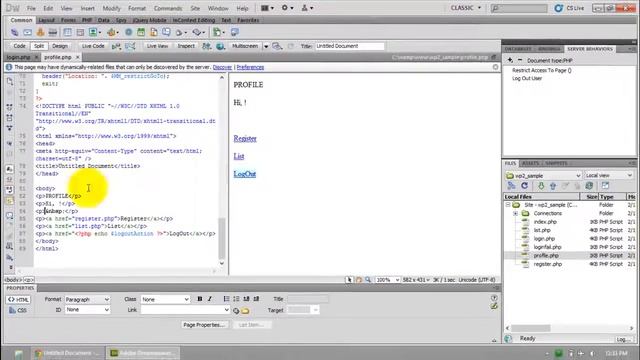Viewport: 640px width, 360px height.
Task: Select the HTML mode in Properties
Action: pyautogui.click(x=18, y=300)
